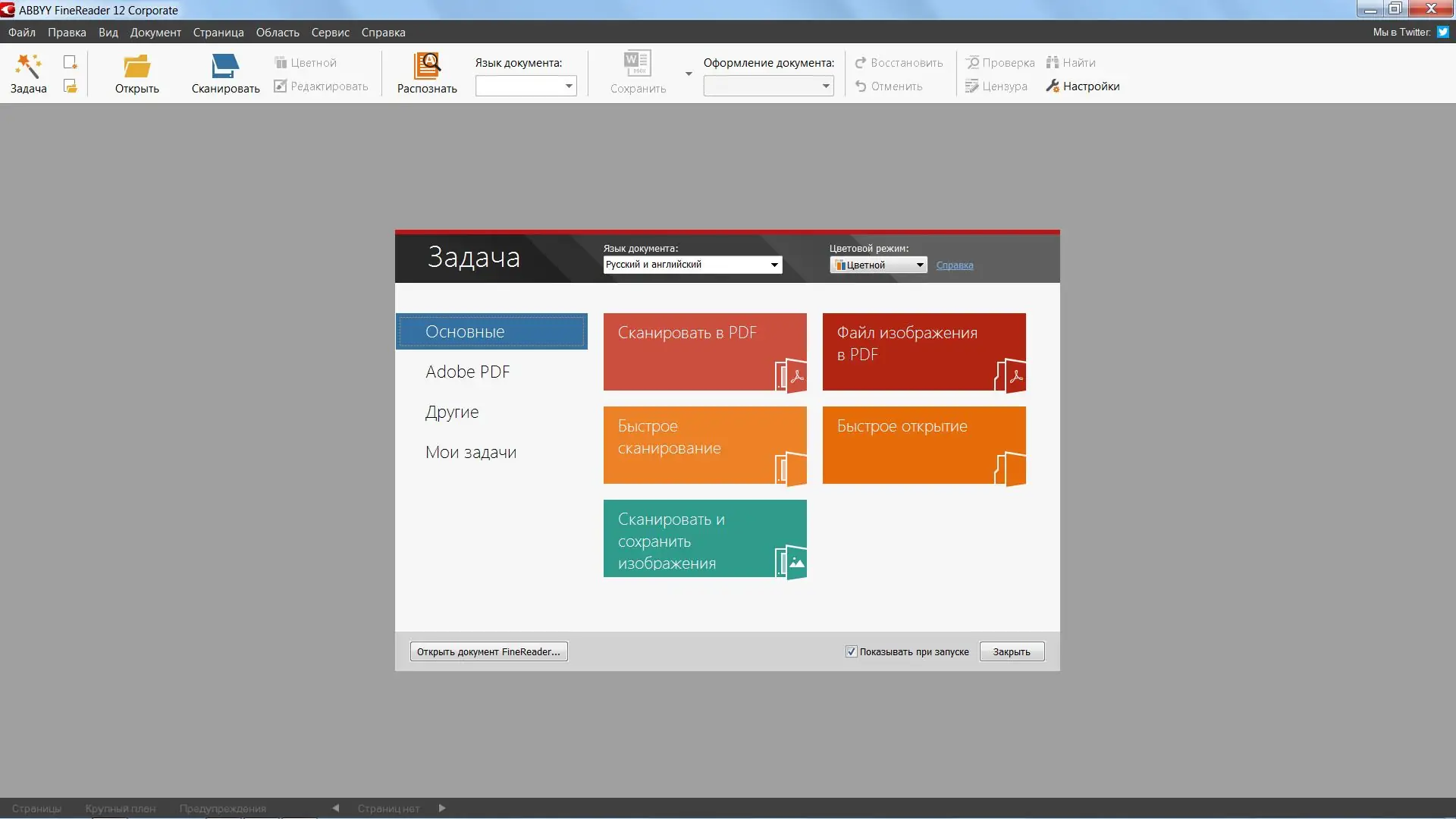Launch the Быстрое открытие task tile
Screen dimensions: 1456x819
(x=924, y=445)
